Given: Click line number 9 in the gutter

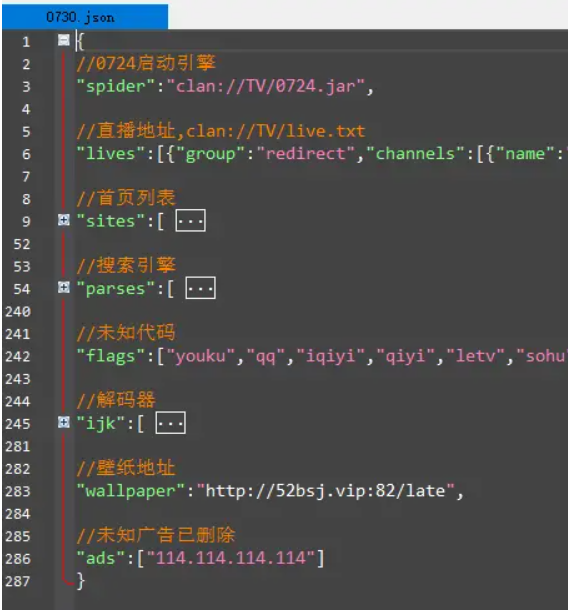Looking at the screenshot, I should [x=26, y=221].
